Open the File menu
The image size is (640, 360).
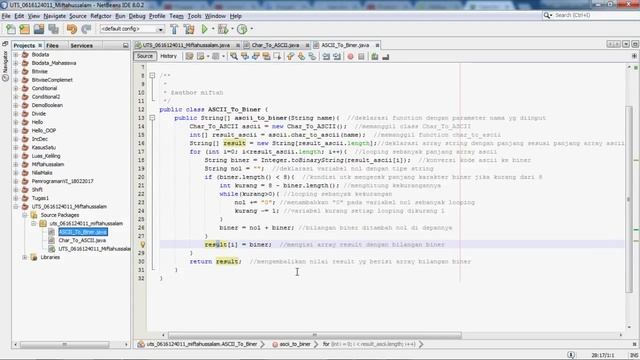pyautogui.click(x=6, y=16)
